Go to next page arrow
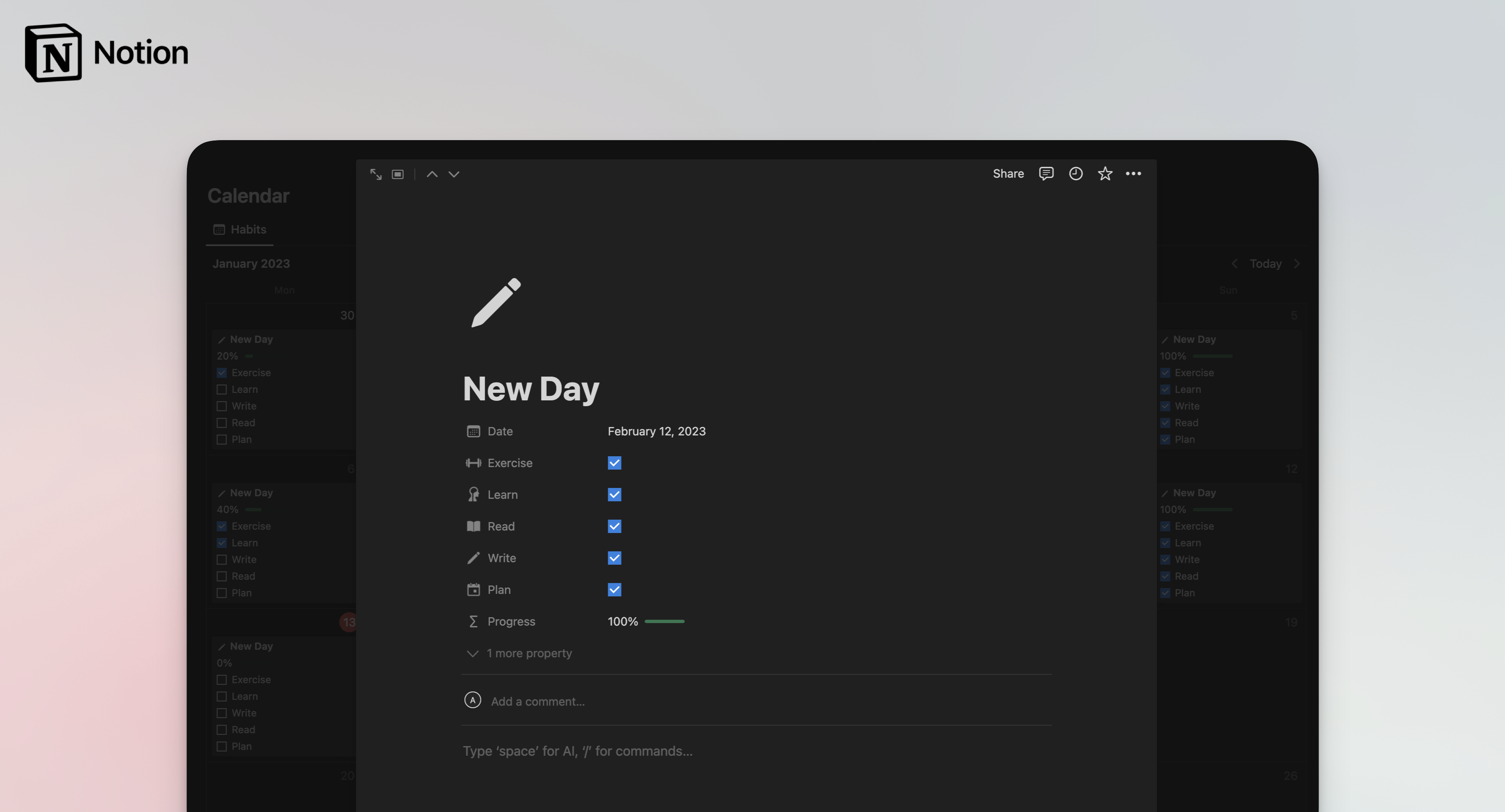 tap(454, 174)
